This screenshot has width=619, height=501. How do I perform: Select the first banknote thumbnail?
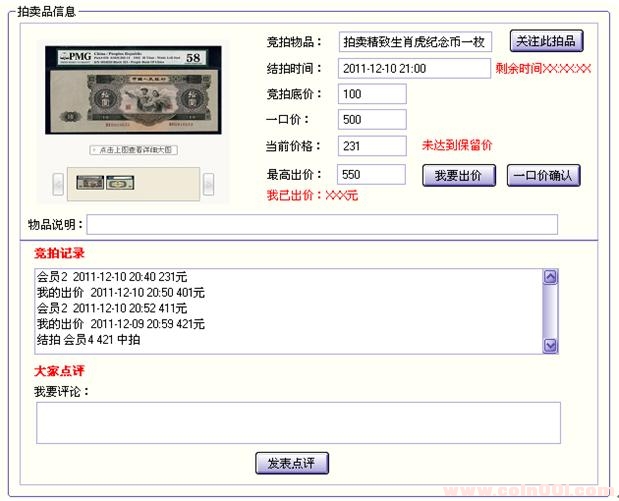[x=90, y=183]
